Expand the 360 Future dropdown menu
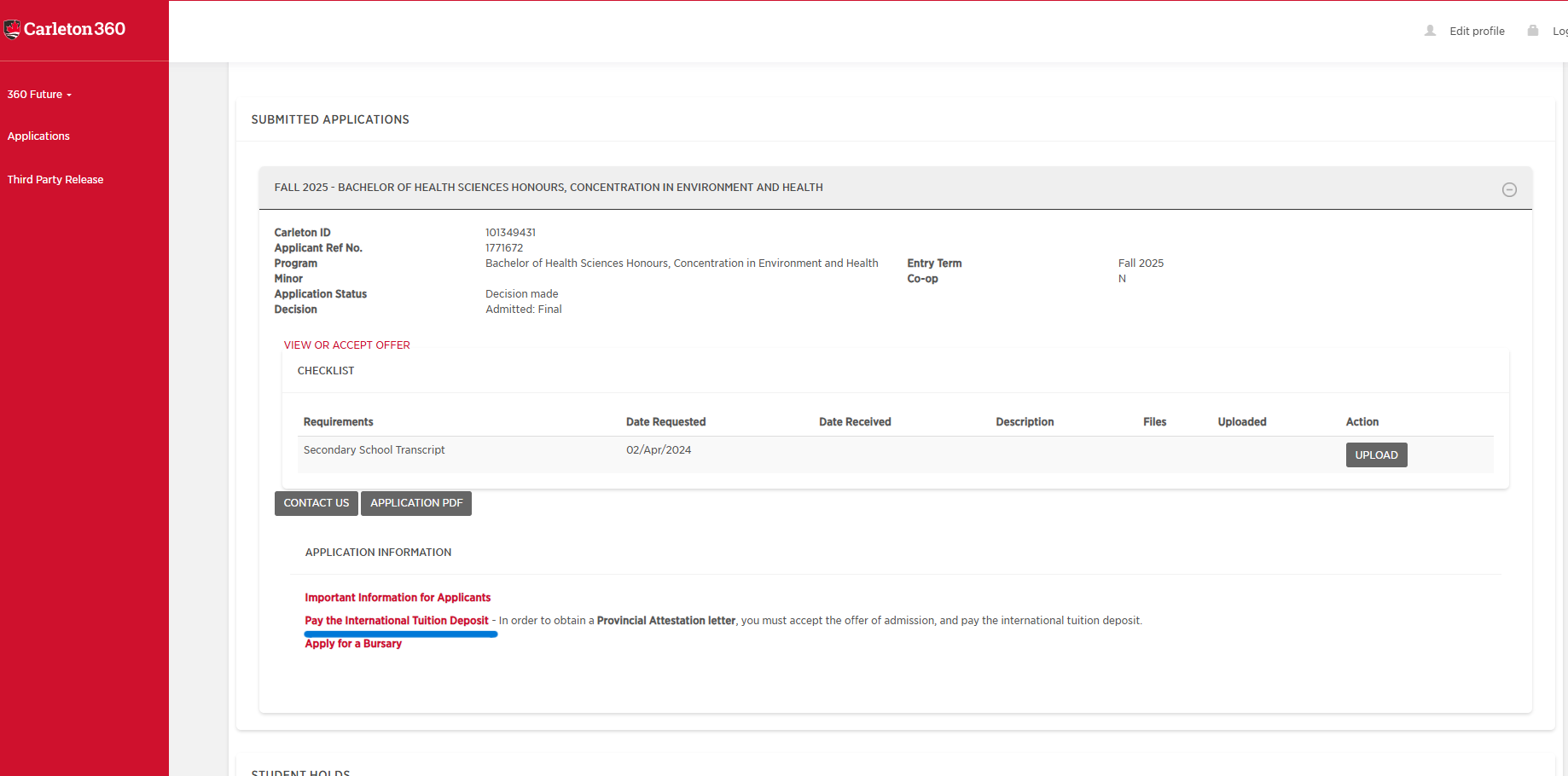 pos(39,95)
